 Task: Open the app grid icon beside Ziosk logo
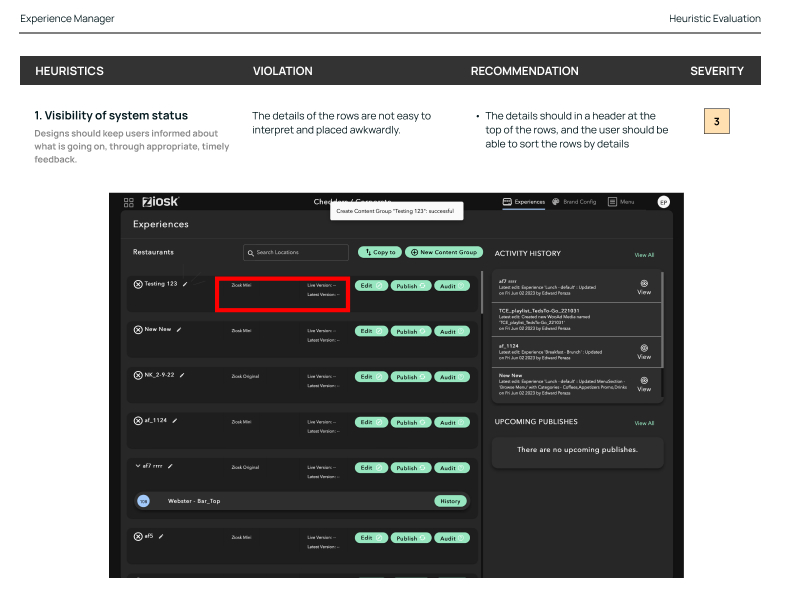coord(129,202)
